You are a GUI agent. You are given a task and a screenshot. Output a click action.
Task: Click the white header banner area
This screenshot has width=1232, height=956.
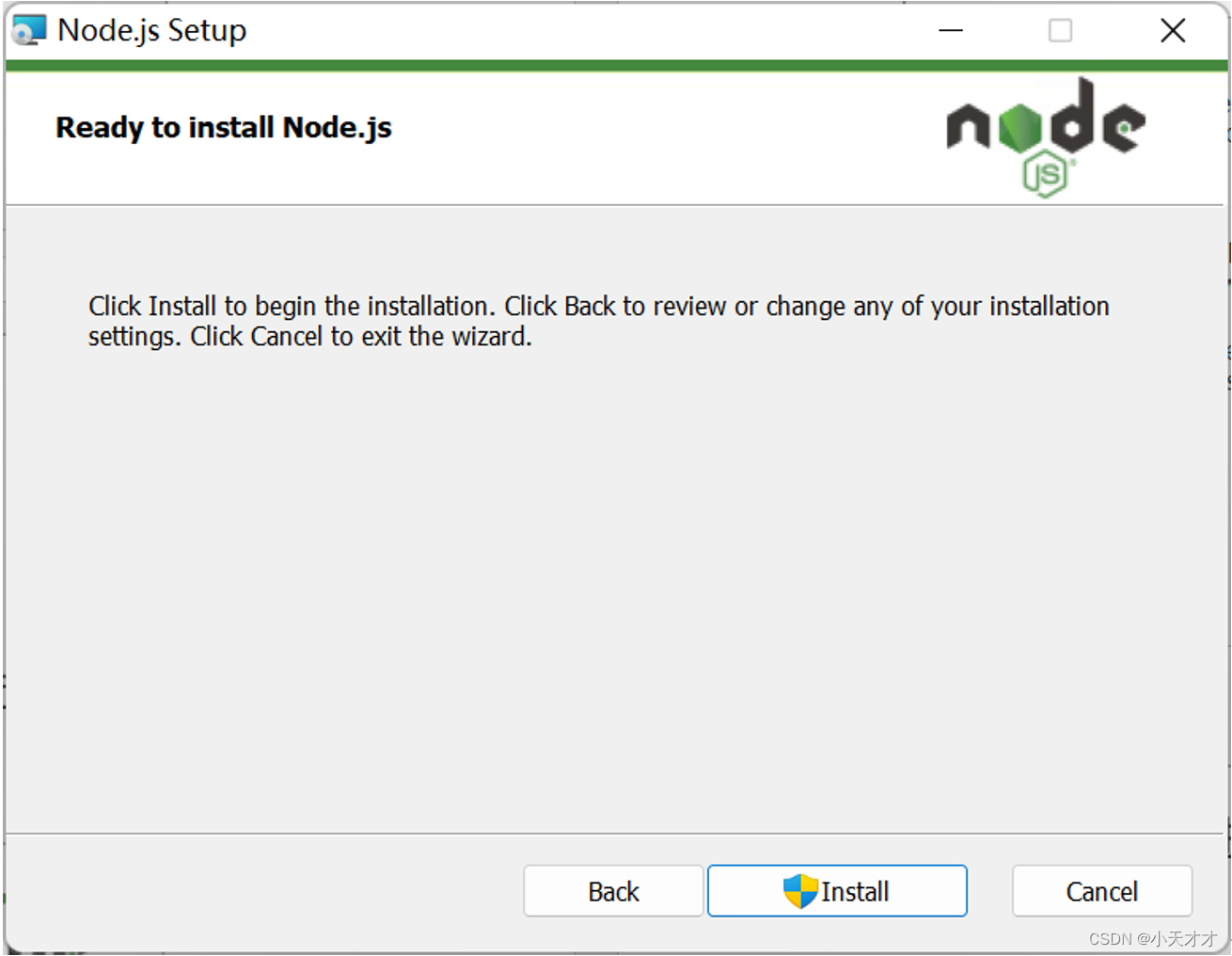click(616, 137)
